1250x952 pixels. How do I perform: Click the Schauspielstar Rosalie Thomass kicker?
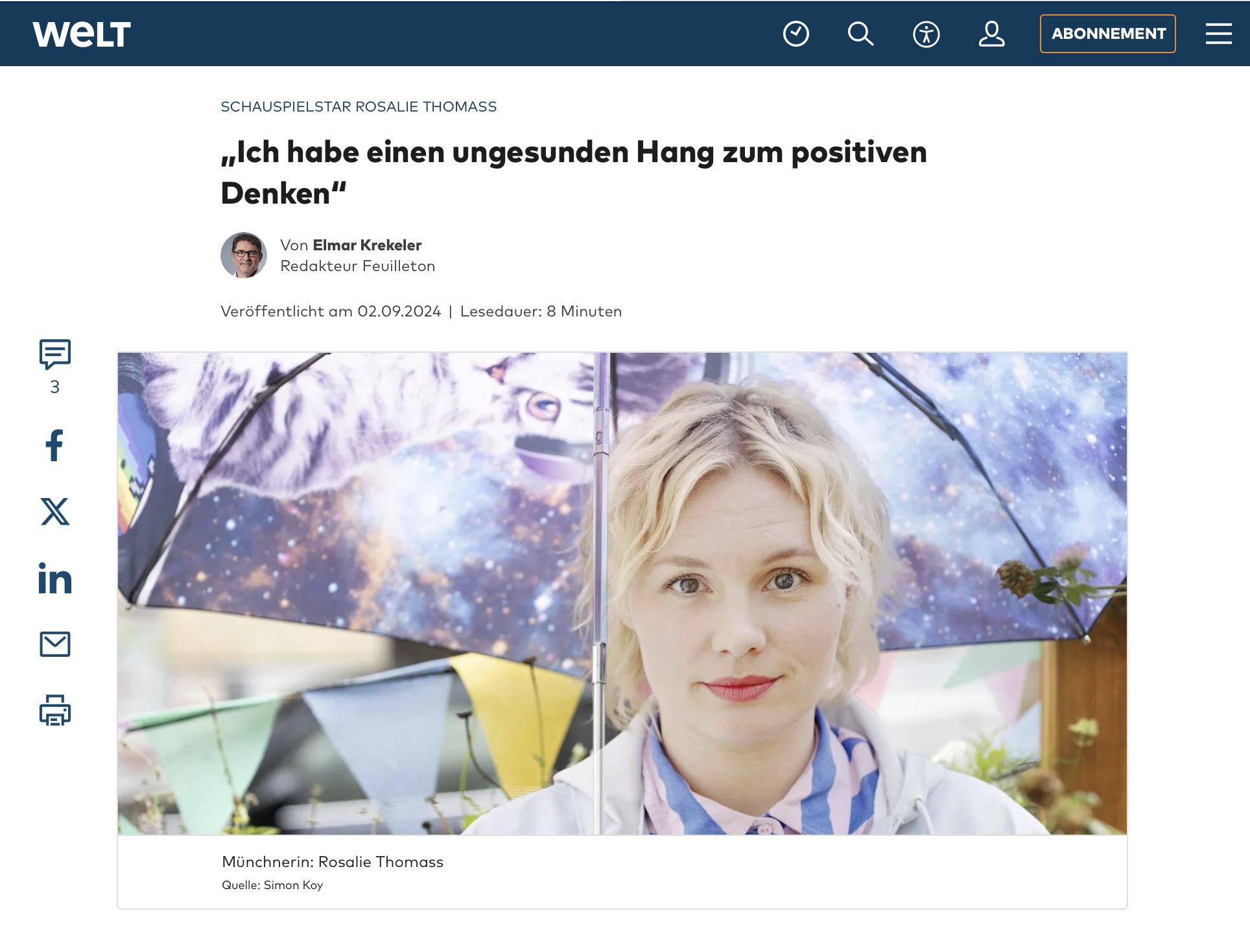pos(359,107)
